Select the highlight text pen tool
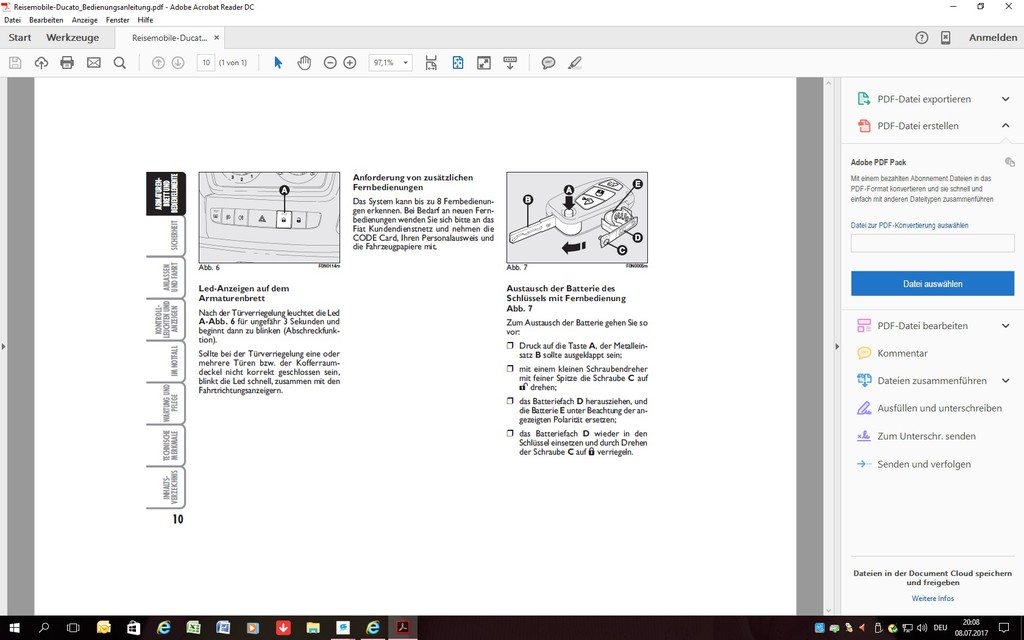Screen dimensions: 1024x640 [x=575, y=63]
